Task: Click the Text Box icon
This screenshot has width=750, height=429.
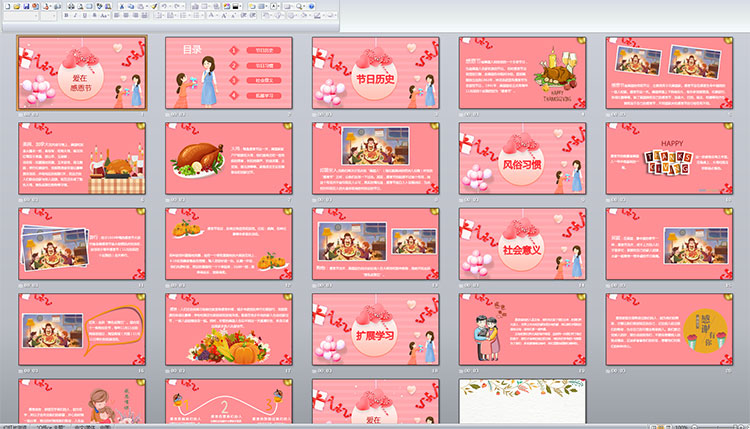Action: point(274,6)
